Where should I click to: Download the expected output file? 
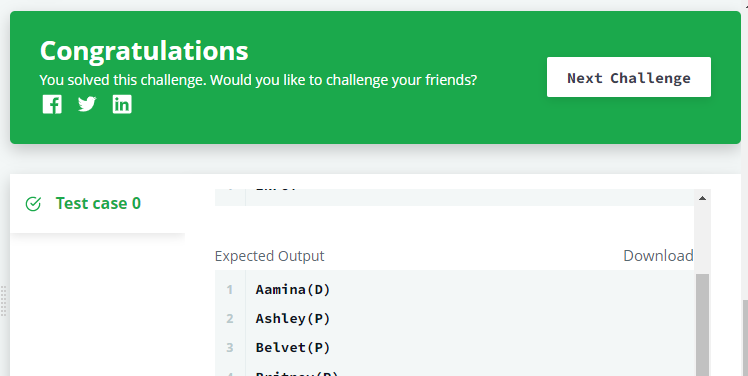point(658,256)
